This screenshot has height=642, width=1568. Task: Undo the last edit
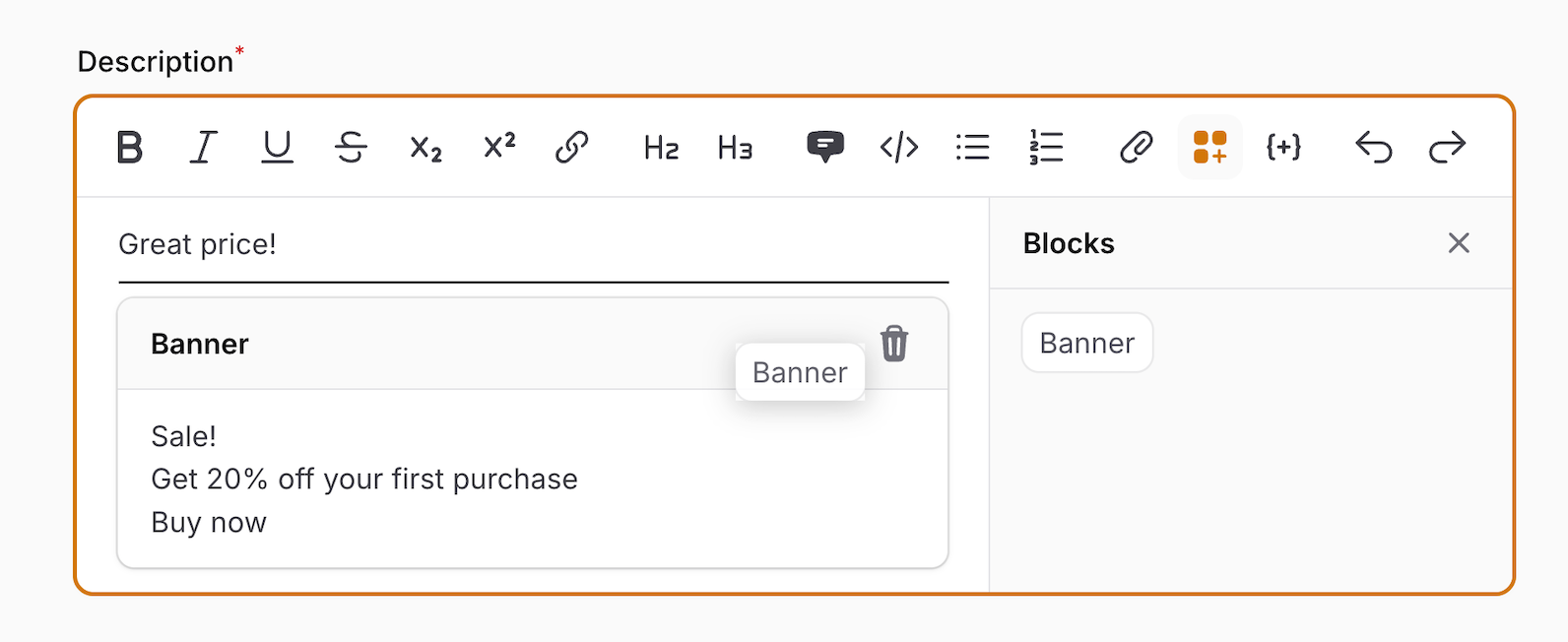pos(1373,148)
